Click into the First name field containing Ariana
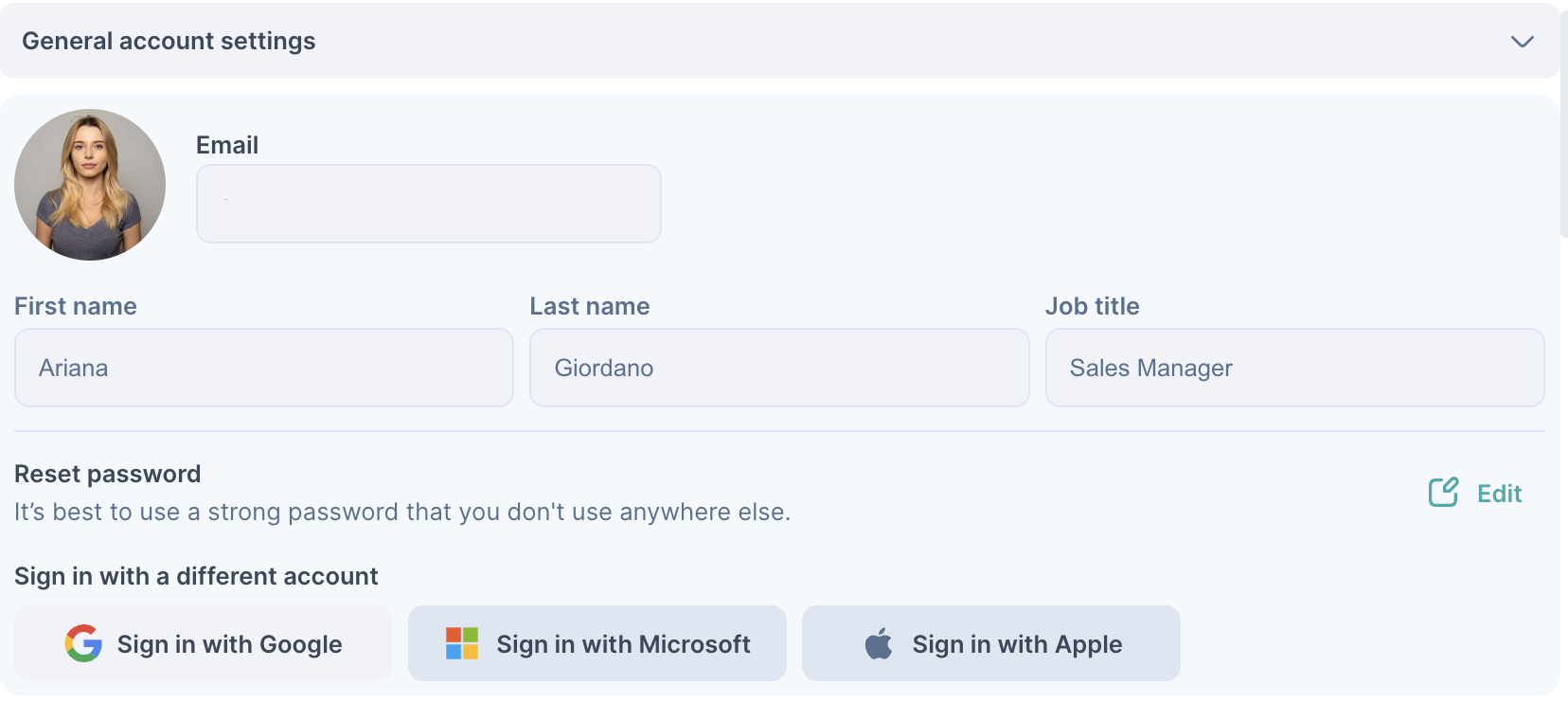 click(x=264, y=368)
